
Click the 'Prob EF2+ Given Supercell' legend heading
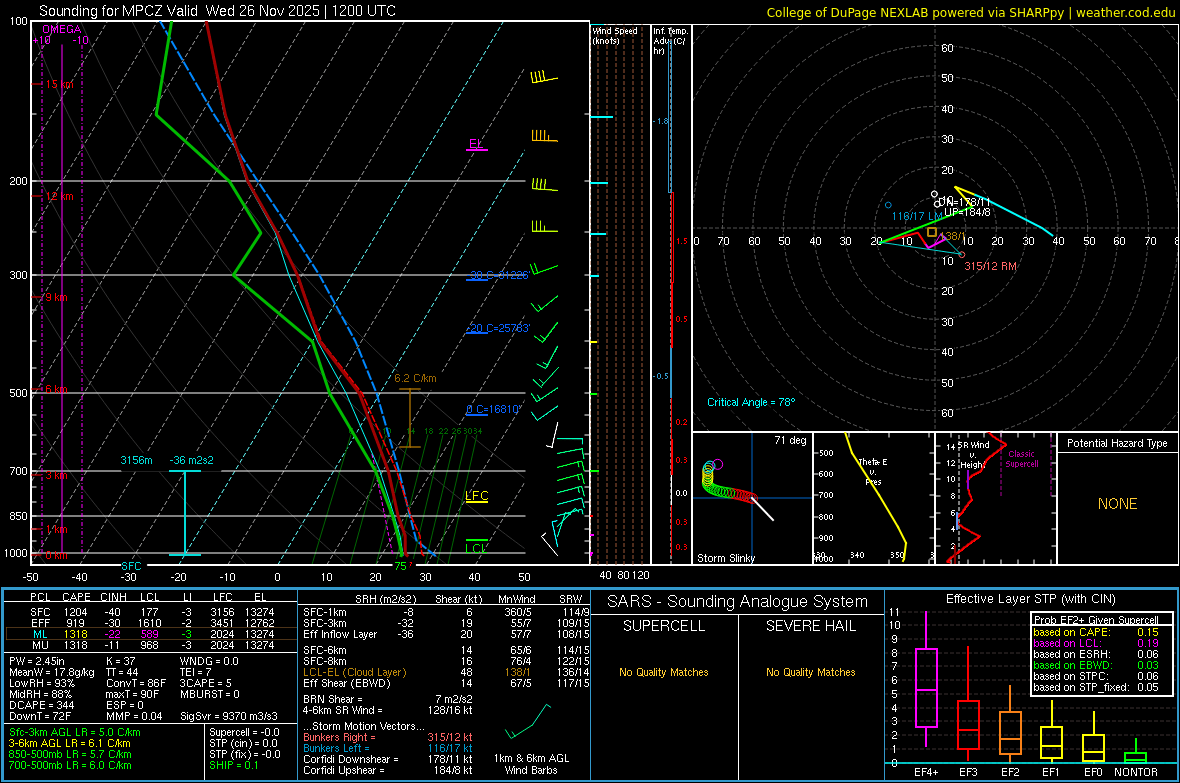pyautogui.click(x=1096, y=620)
